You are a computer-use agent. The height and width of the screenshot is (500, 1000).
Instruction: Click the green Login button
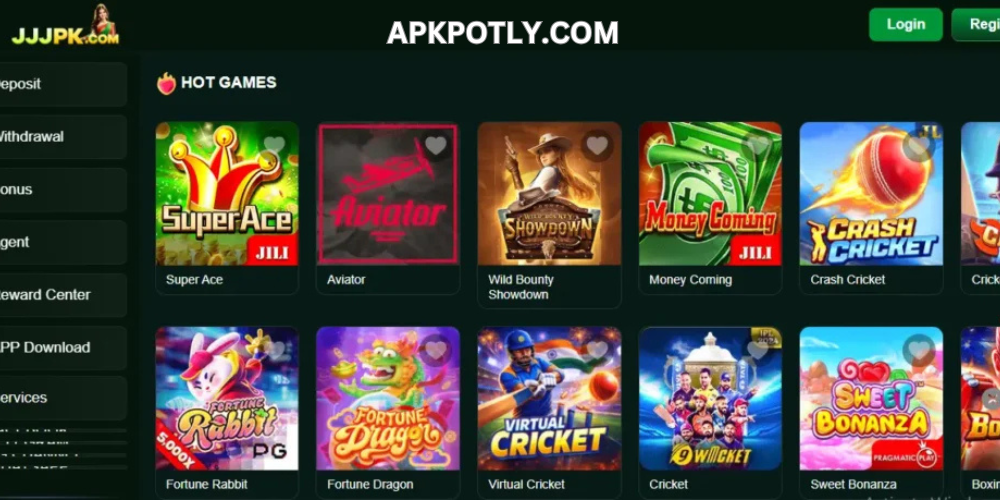pyautogui.click(x=906, y=25)
